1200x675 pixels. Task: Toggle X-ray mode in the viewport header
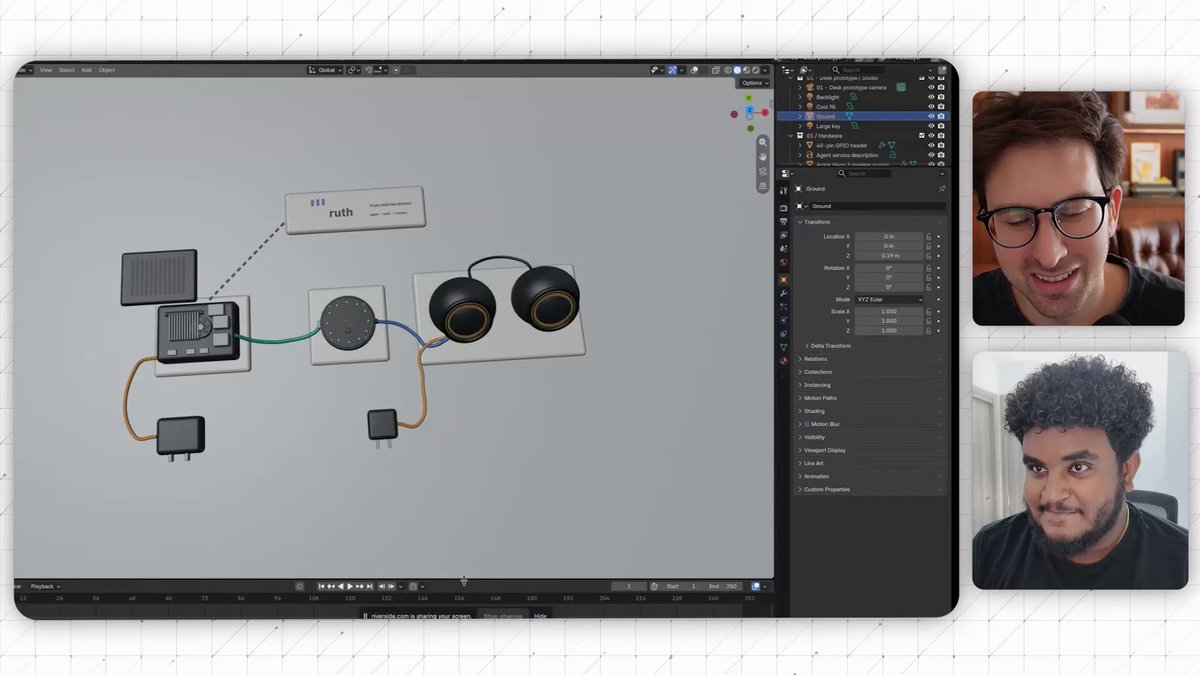point(716,70)
